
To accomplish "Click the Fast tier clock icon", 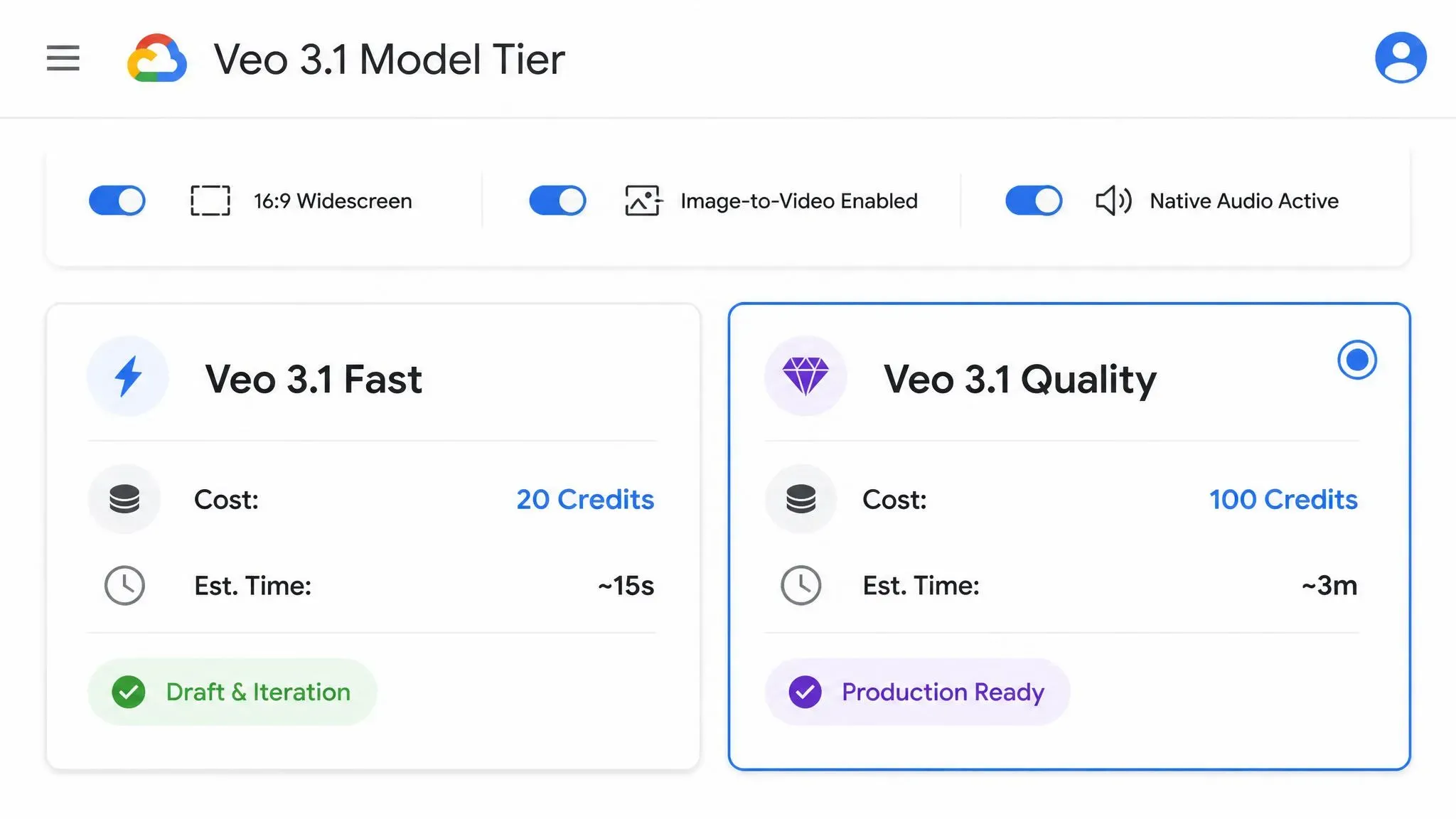I will [x=124, y=586].
